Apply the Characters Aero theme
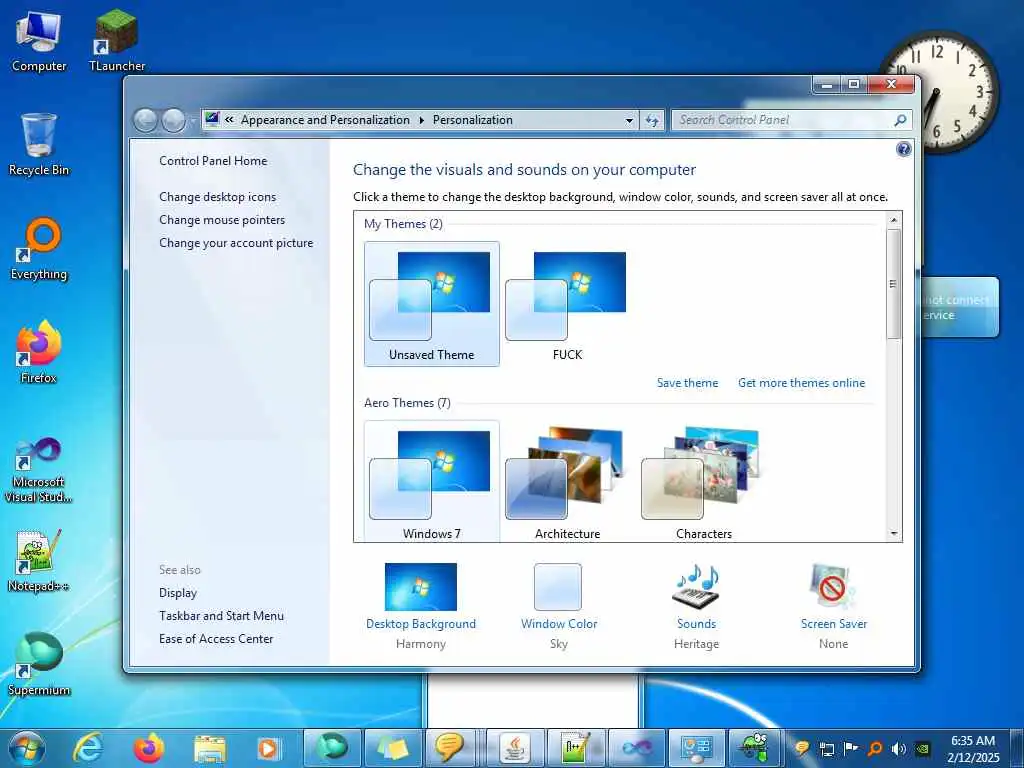This screenshot has width=1024, height=768. point(703,482)
